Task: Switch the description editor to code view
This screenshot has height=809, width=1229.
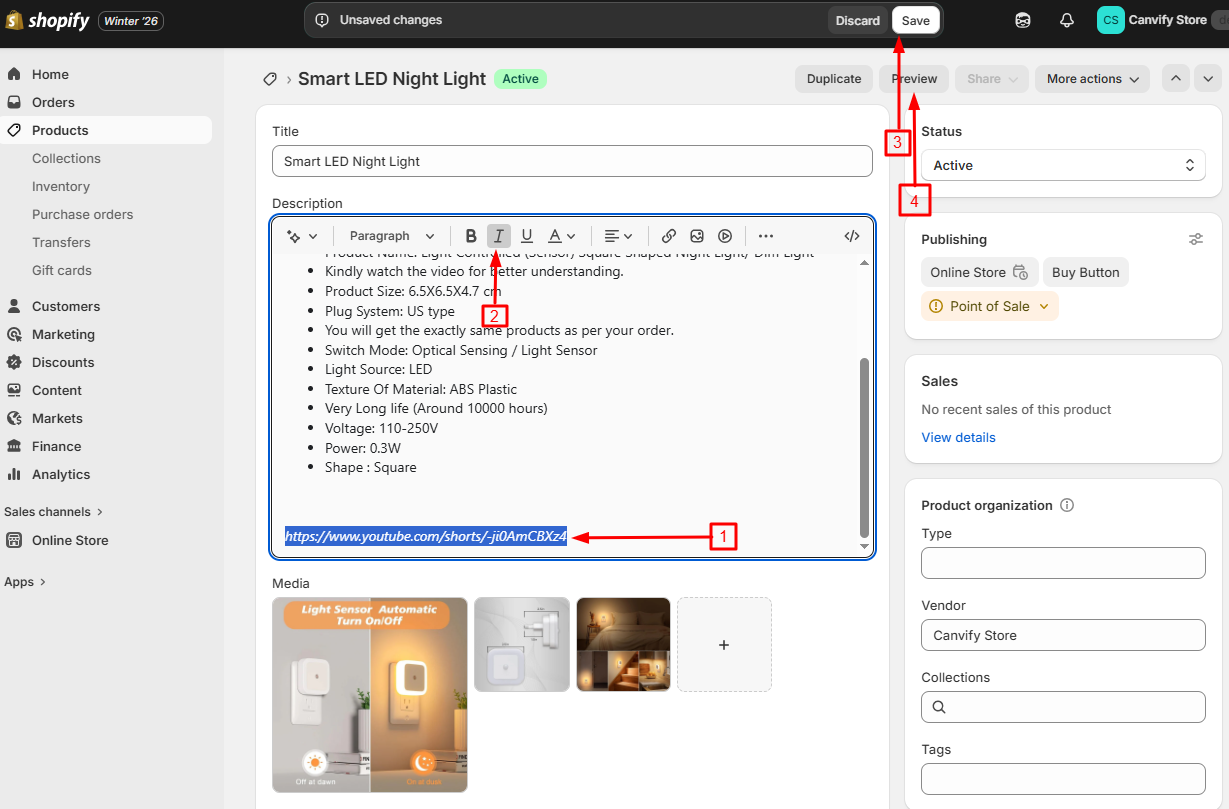Action: click(851, 235)
